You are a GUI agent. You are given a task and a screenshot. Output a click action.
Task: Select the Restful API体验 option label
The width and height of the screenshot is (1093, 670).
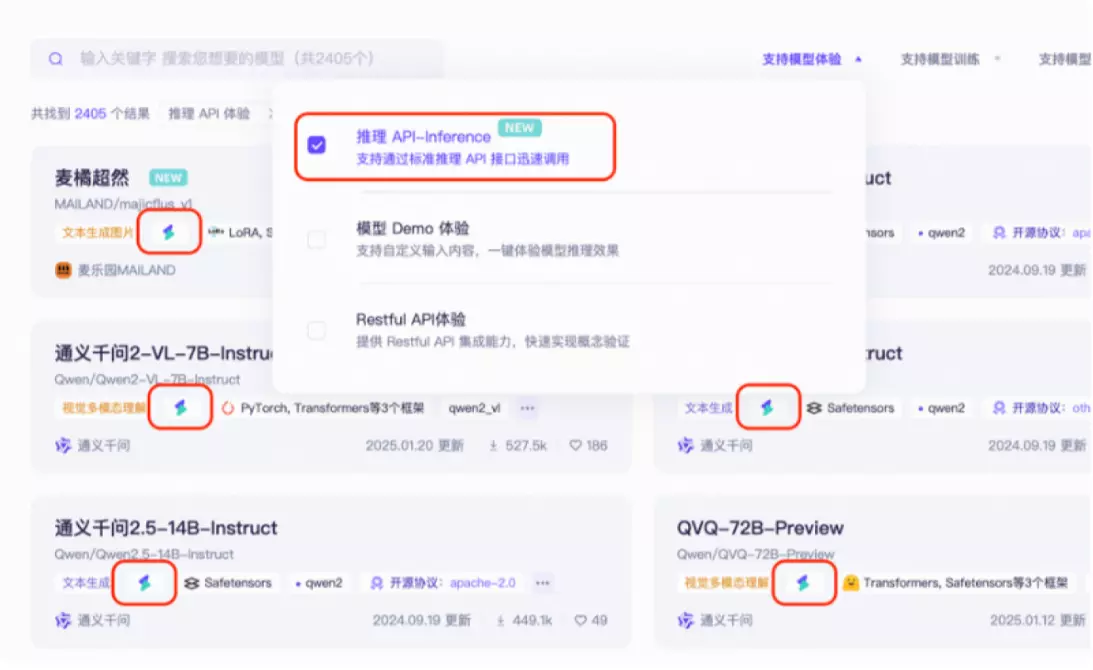[x=411, y=319]
